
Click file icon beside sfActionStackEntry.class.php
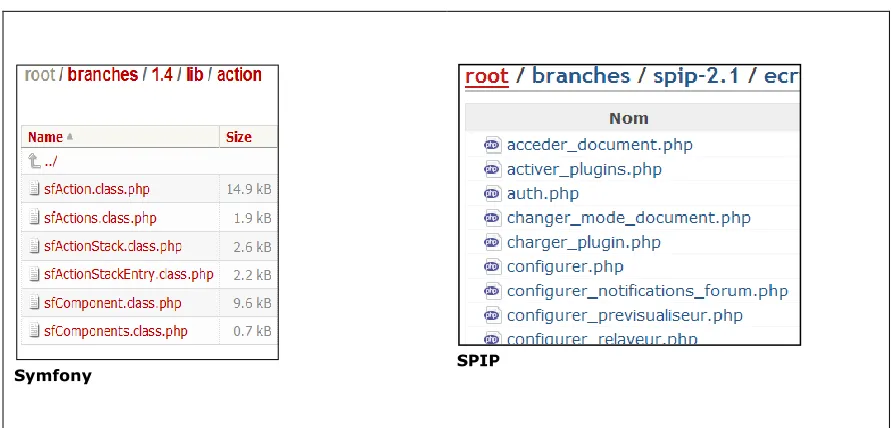coord(34,274)
